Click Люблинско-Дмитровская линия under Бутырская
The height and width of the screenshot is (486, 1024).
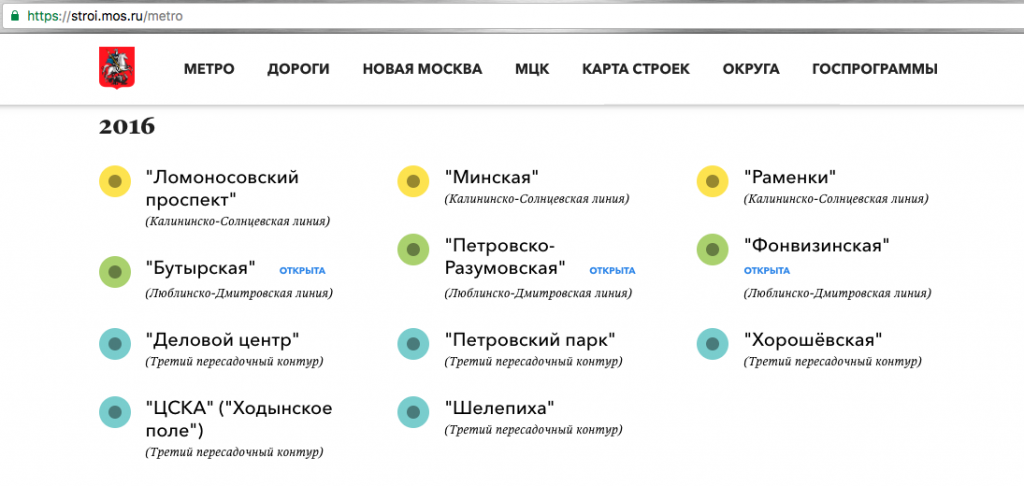[239, 293]
